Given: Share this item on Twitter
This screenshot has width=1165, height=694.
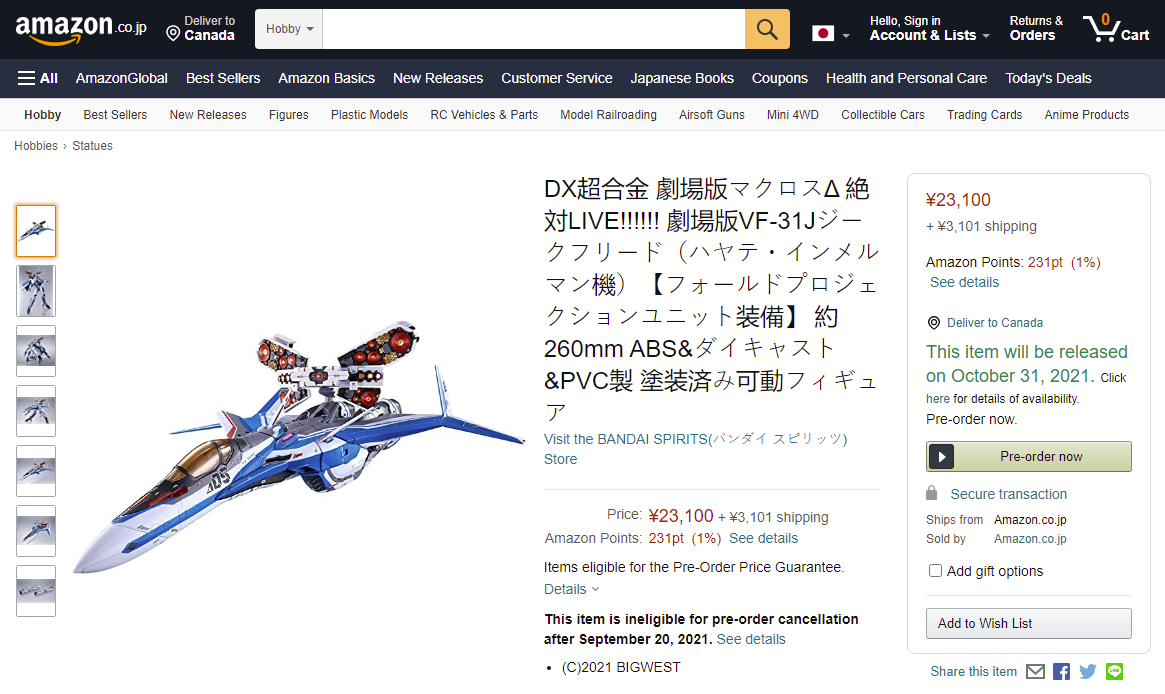Looking at the screenshot, I should click(1088, 672).
